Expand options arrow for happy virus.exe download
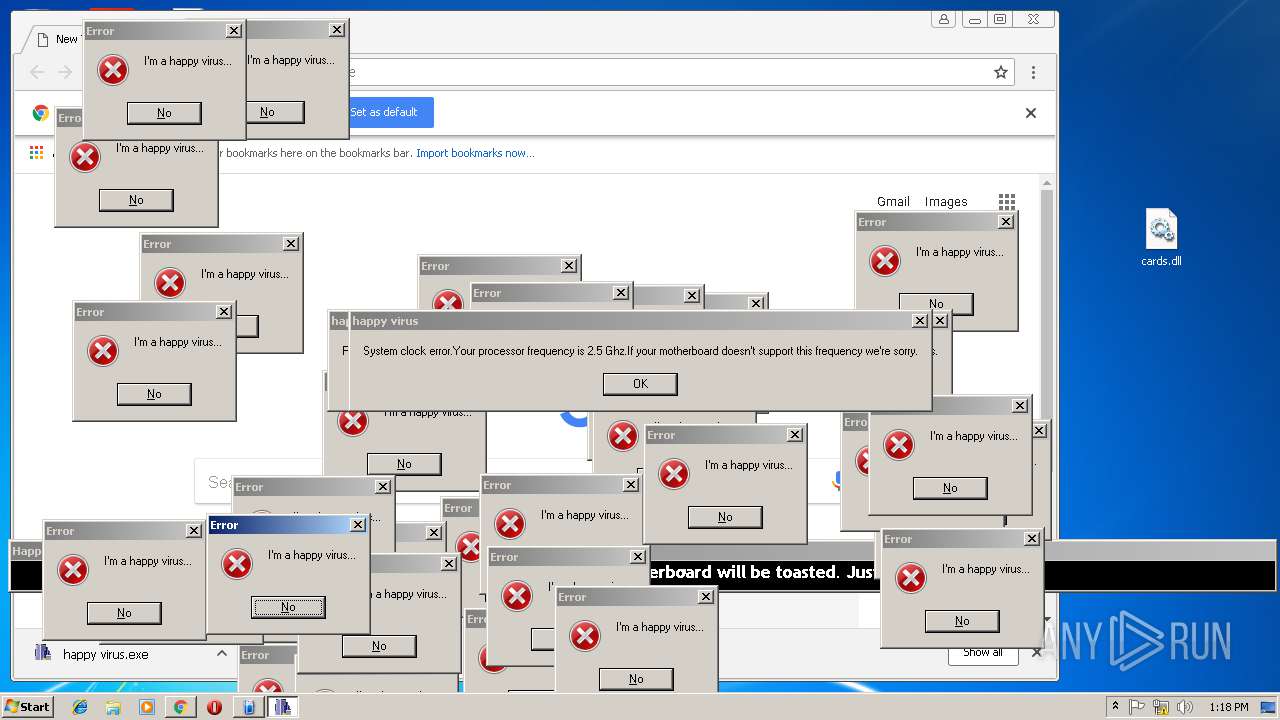 tap(222, 653)
